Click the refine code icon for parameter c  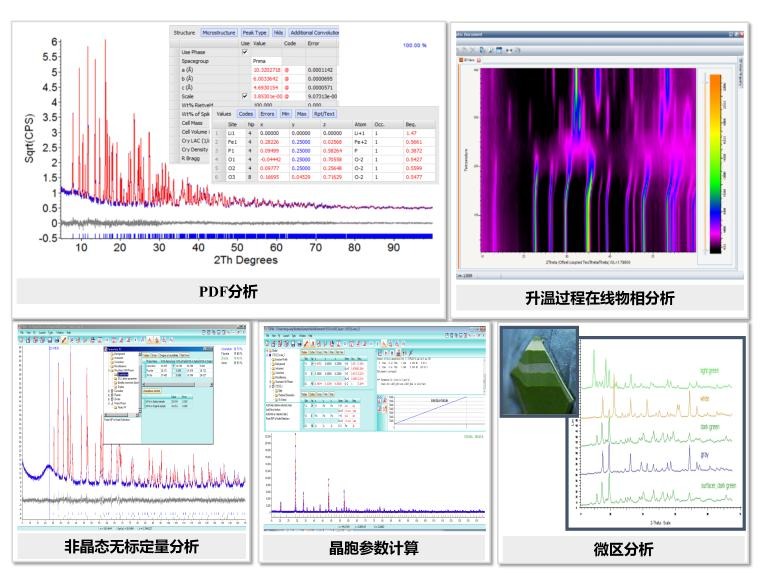(286, 87)
